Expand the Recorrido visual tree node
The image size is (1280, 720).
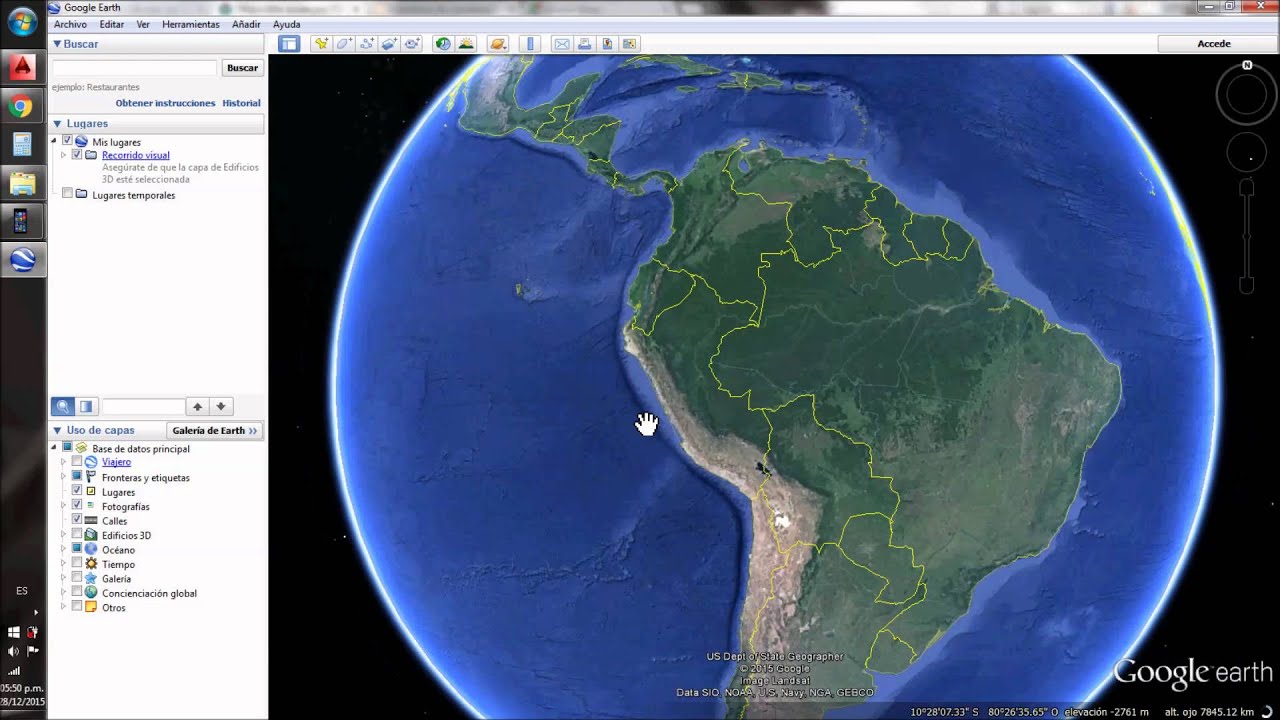click(63, 155)
